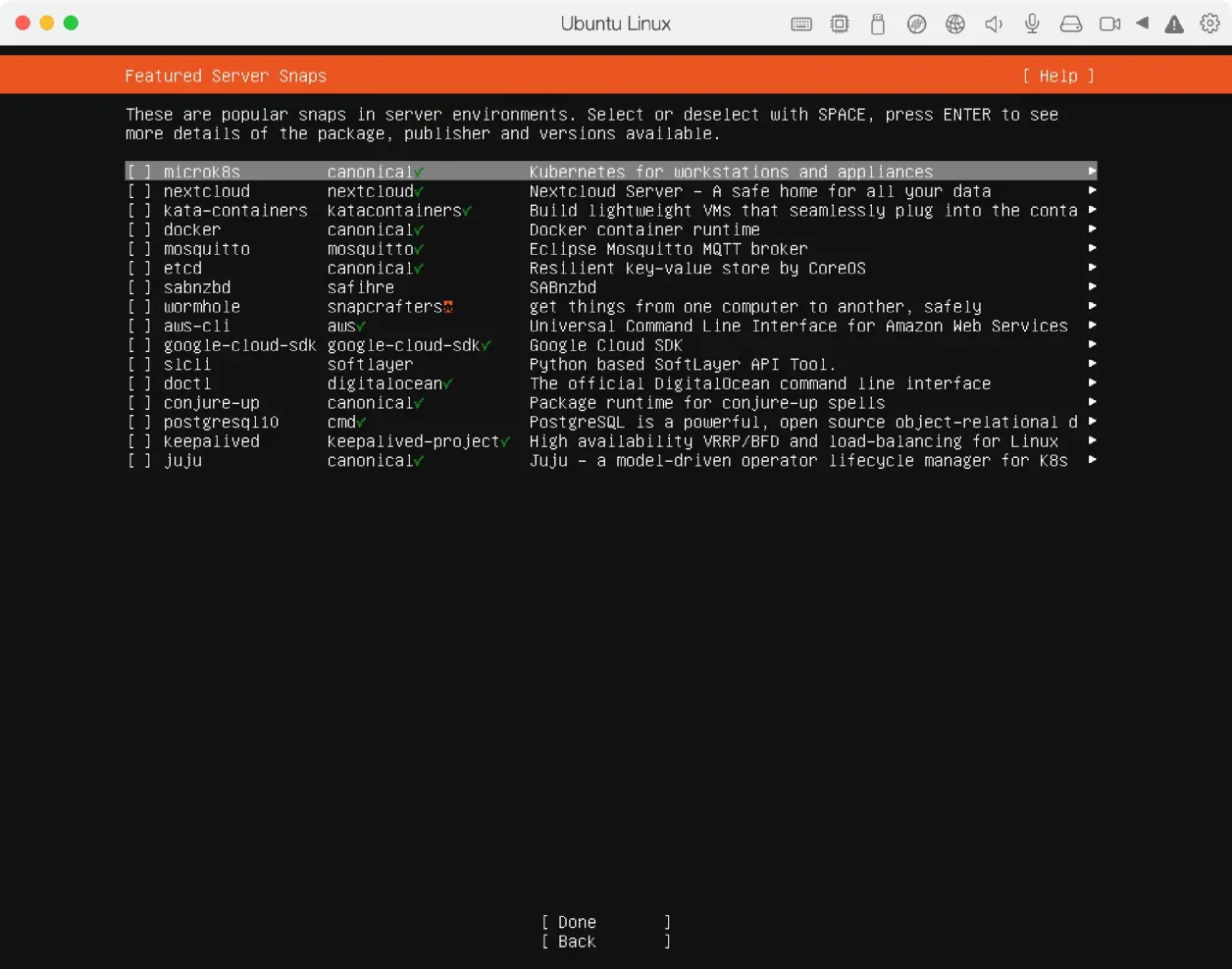Click 'Package runtime for conjure-up spells' description

click(x=707, y=403)
